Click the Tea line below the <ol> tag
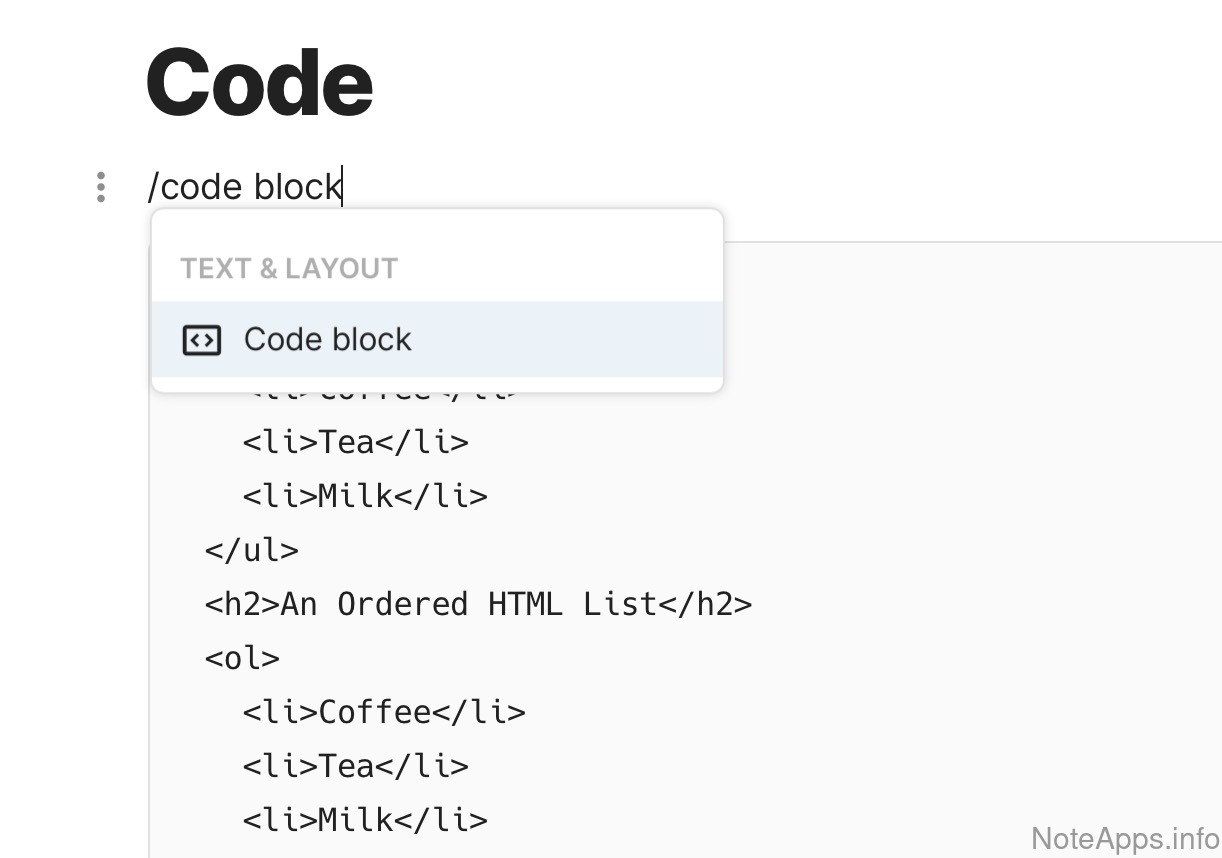 point(355,766)
